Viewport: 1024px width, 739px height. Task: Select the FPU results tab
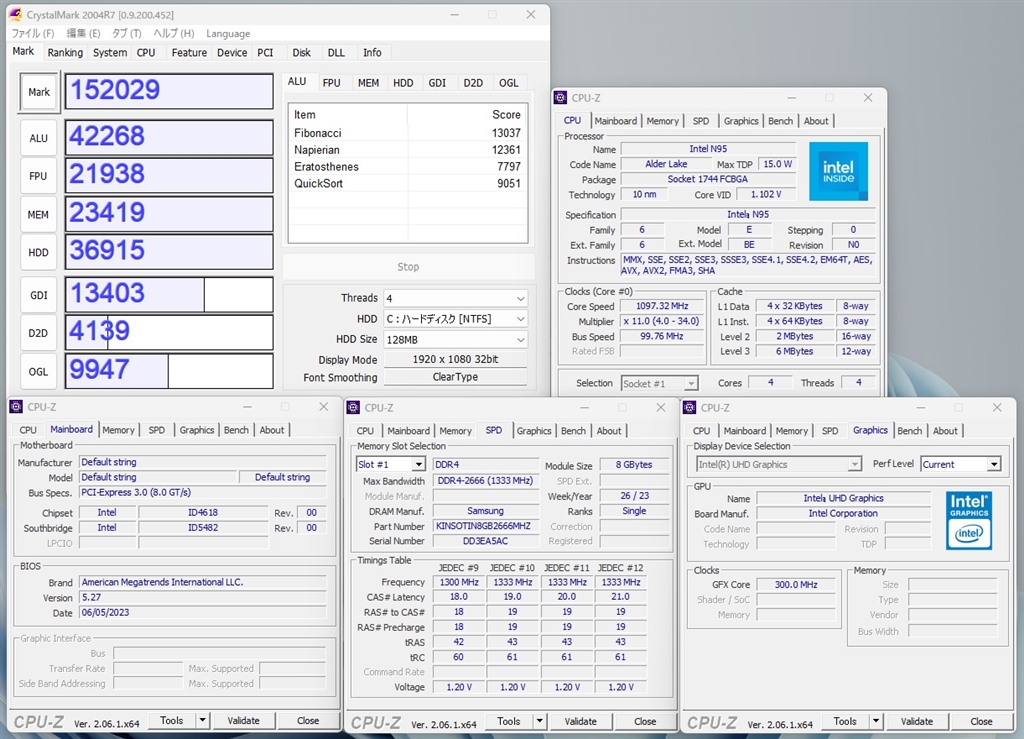point(331,83)
